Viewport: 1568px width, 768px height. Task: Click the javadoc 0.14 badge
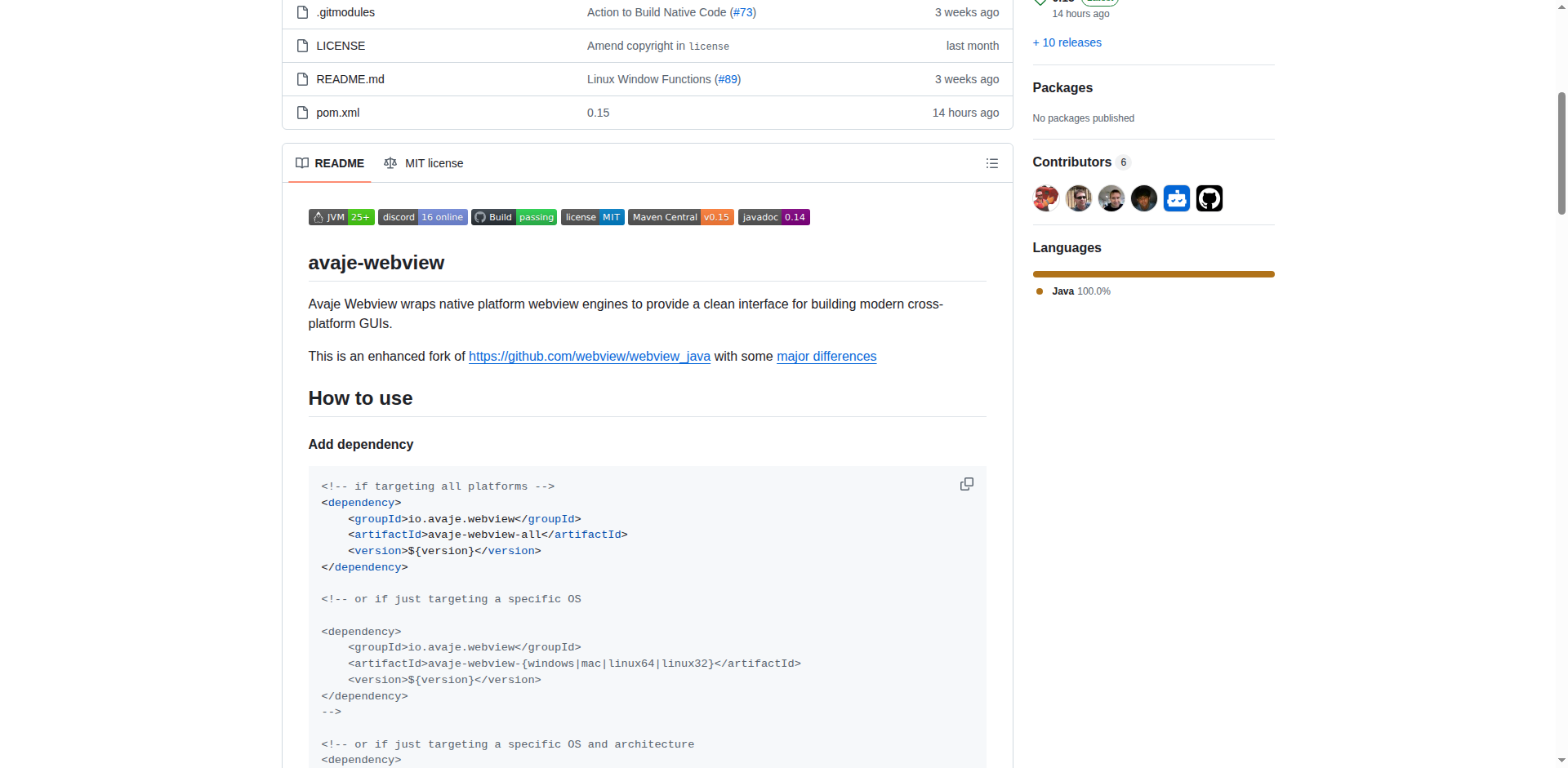point(773,216)
